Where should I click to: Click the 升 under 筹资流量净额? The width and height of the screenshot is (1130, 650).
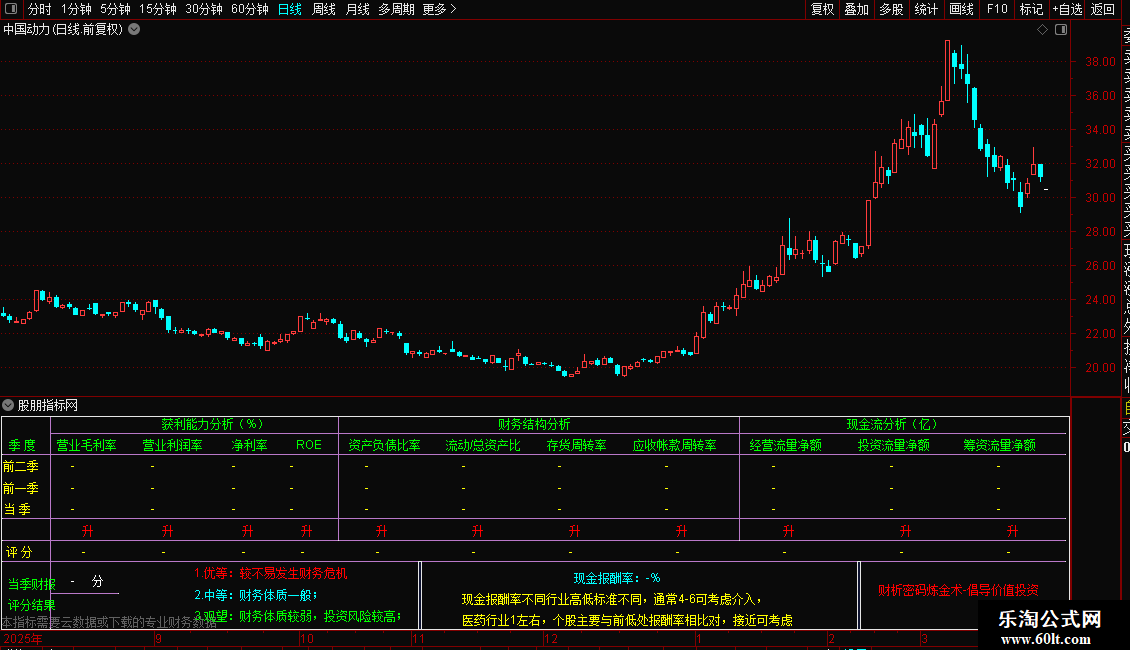[1013, 531]
